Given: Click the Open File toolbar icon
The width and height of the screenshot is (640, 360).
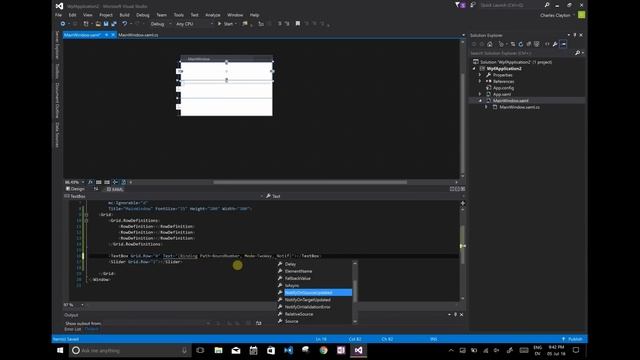Looking at the screenshot, I should (x=98, y=24).
